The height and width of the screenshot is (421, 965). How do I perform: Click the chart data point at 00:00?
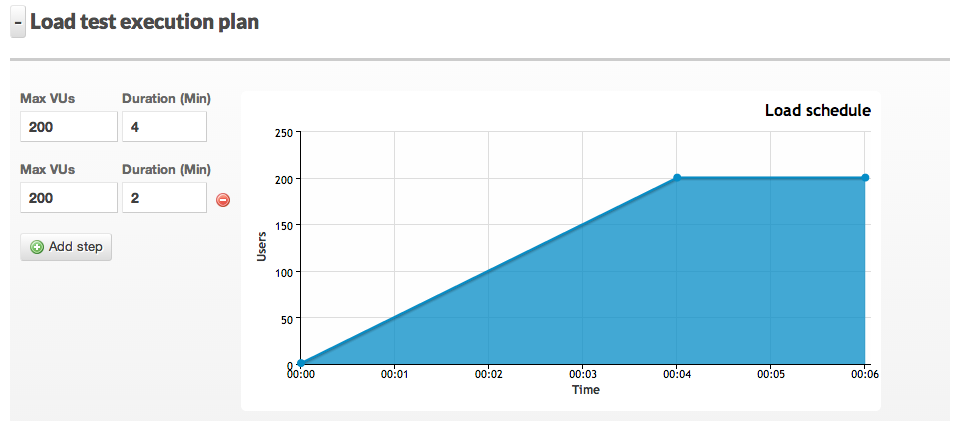point(301,364)
